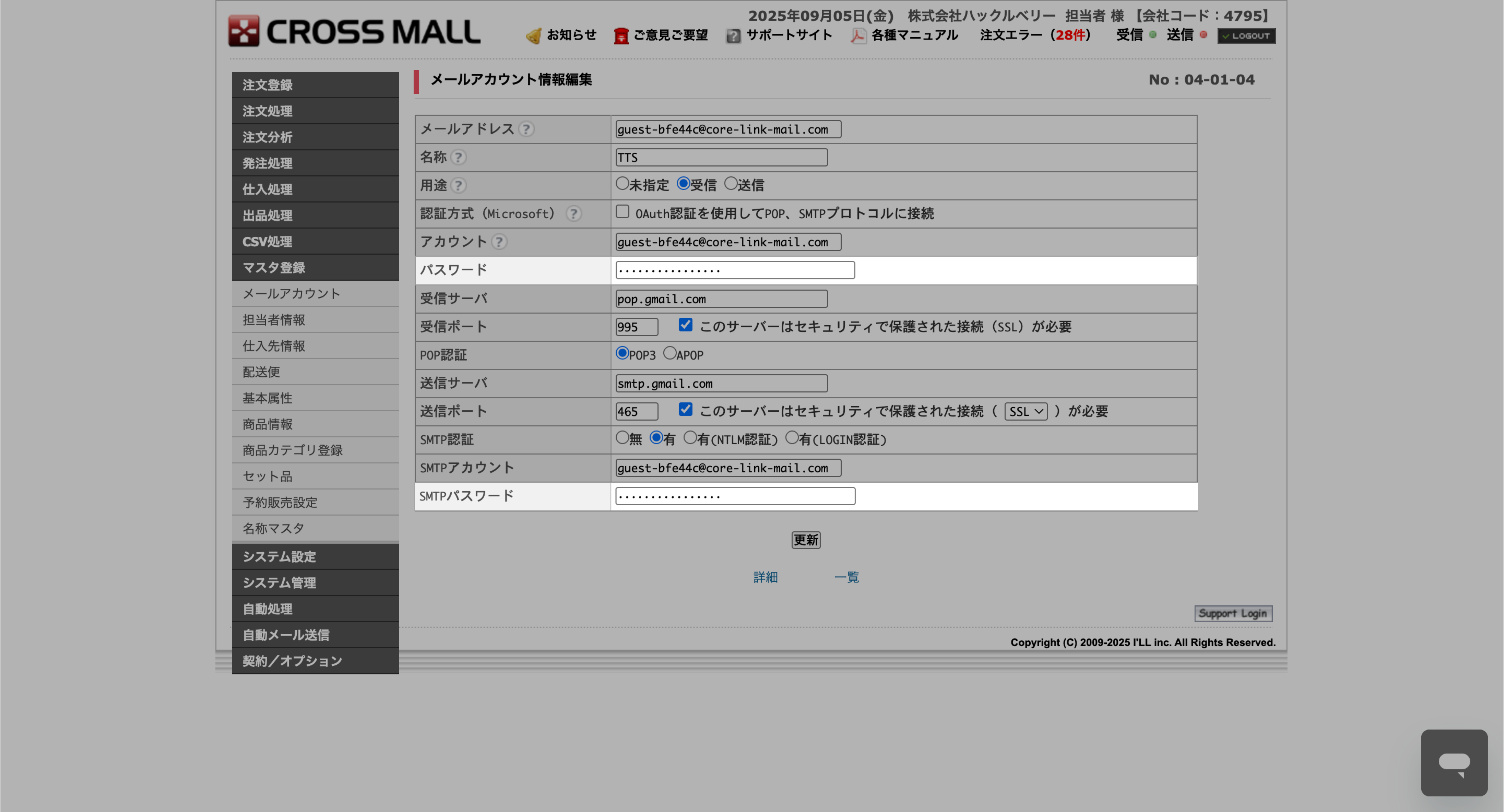
Task: Expand the 出品処理 menu
Action: (x=315, y=215)
